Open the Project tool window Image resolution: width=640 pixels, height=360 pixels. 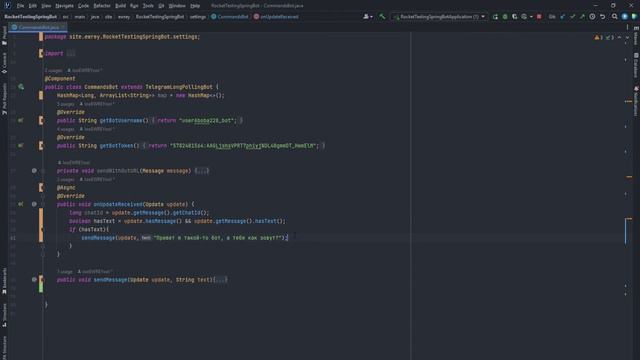click(4, 35)
